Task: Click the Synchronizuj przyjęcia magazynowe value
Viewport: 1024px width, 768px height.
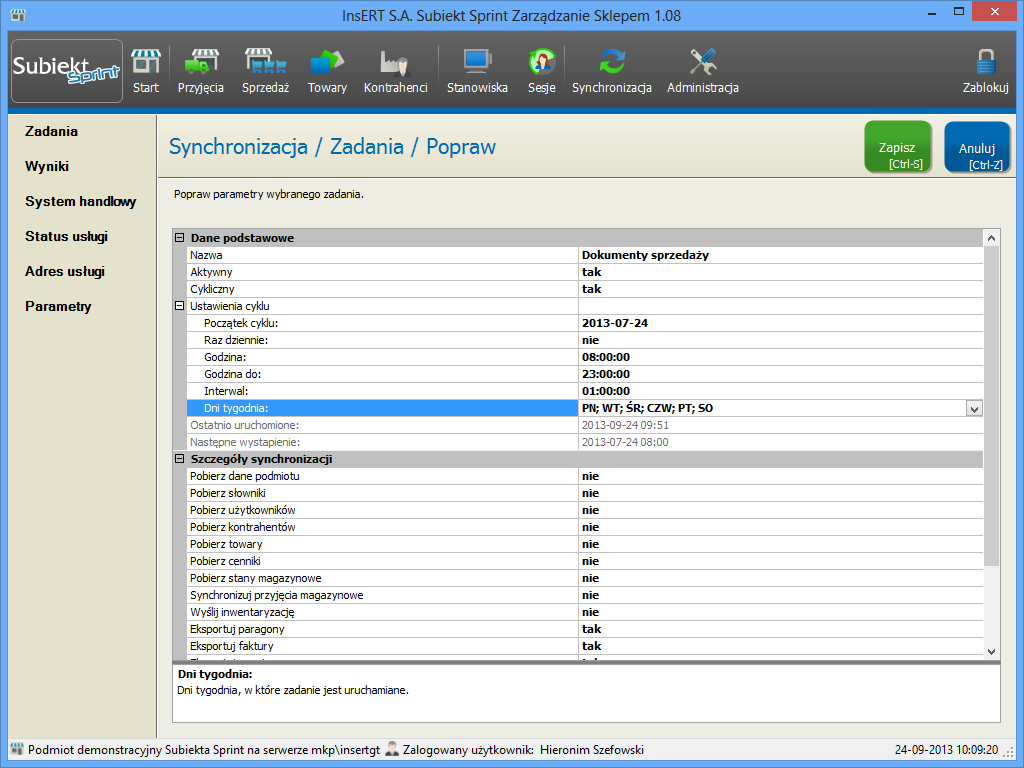Action: tap(780, 595)
